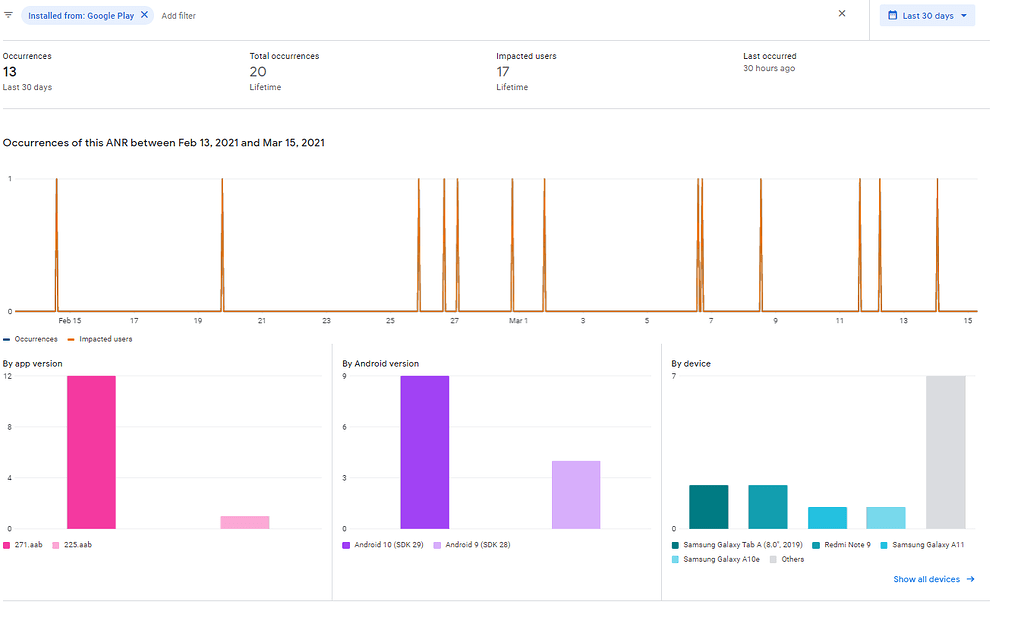This screenshot has width=1024, height=627.
Task: Select the gray Others device bar
Action: tap(946, 452)
